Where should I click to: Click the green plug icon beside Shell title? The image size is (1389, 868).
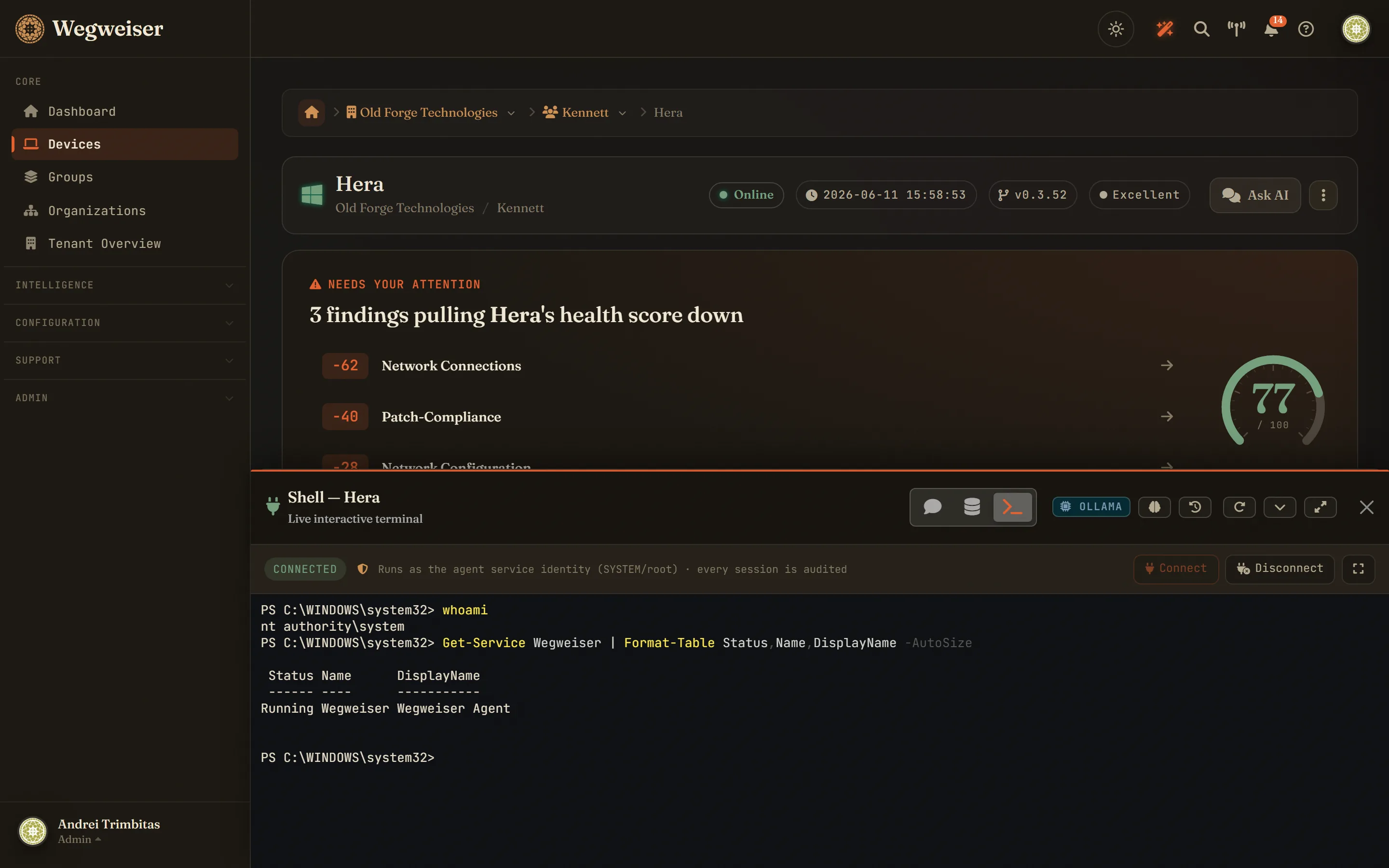(x=273, y=505)
